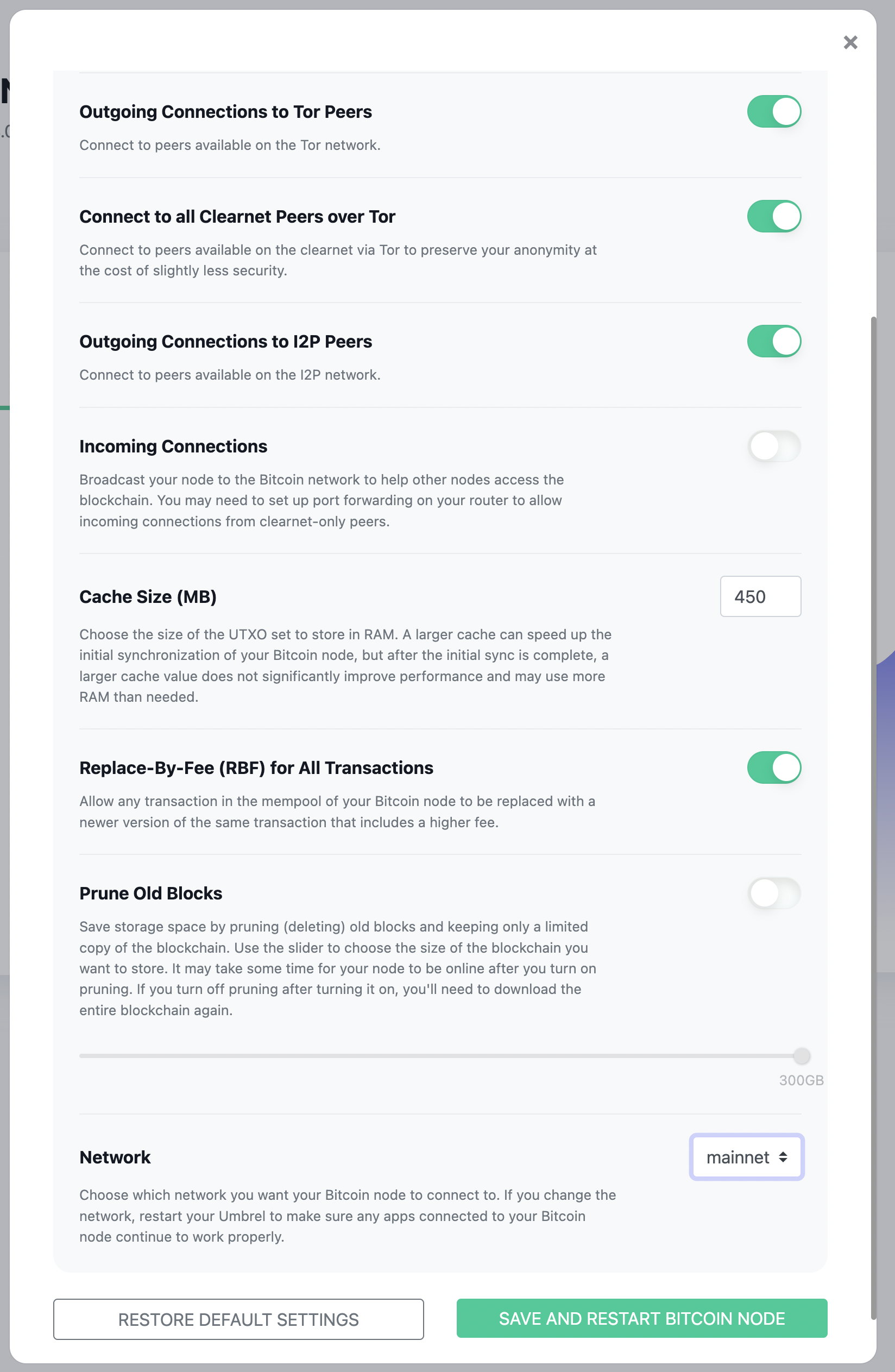Open the Network selector showing mainnet

click(746, 1157)
